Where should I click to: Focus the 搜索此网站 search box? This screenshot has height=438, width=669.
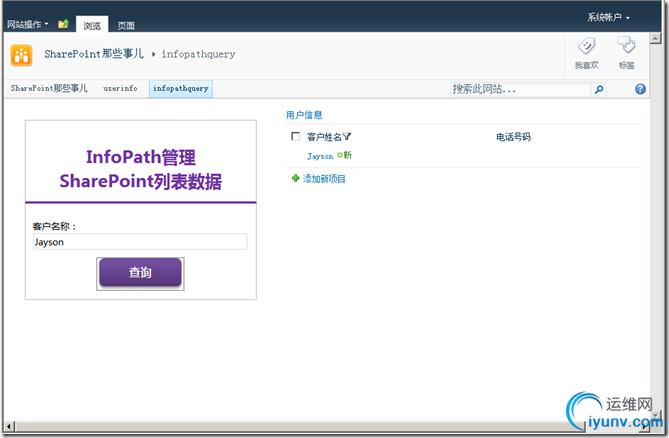point(520,89)
